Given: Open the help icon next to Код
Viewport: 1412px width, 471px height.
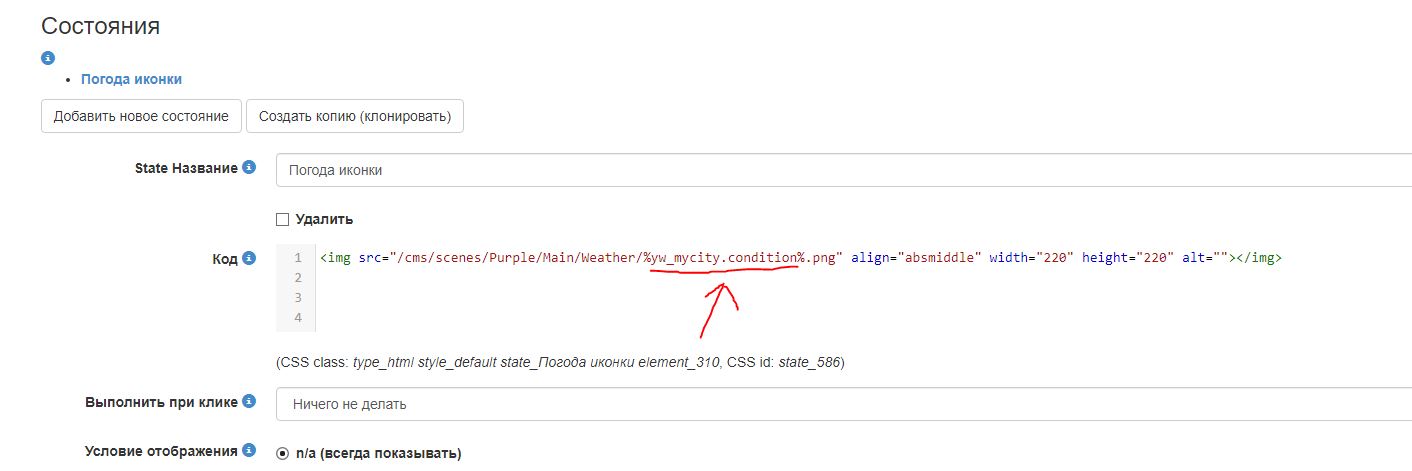Looking at the screenshot, I should pyautogui.click(x=249, y=258).
